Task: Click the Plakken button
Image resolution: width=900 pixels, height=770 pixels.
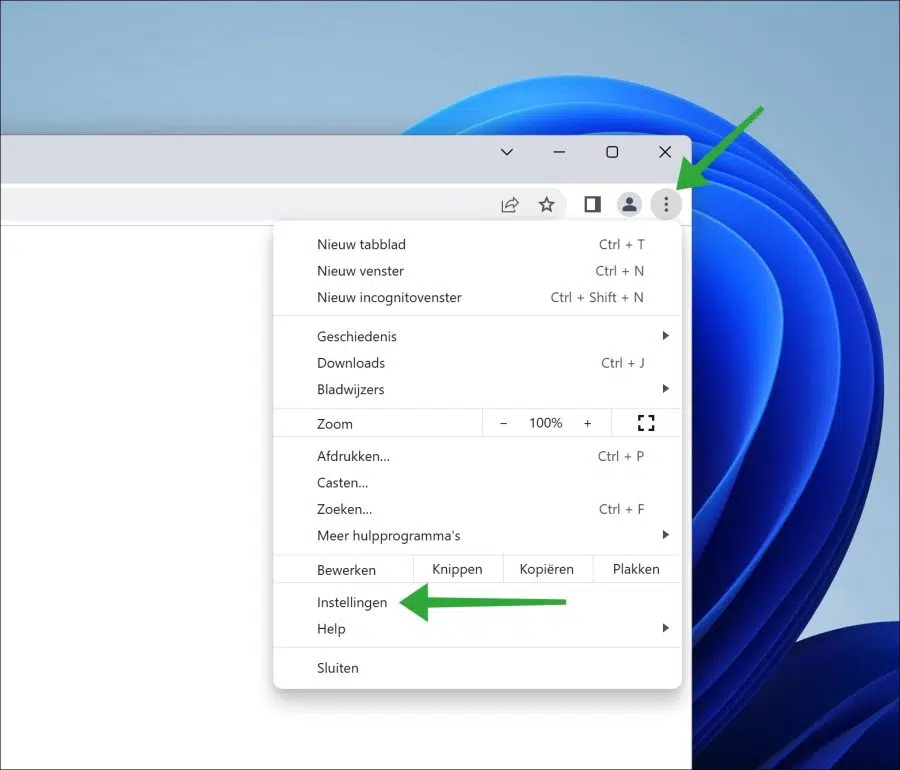Action: tap(636, 569)
